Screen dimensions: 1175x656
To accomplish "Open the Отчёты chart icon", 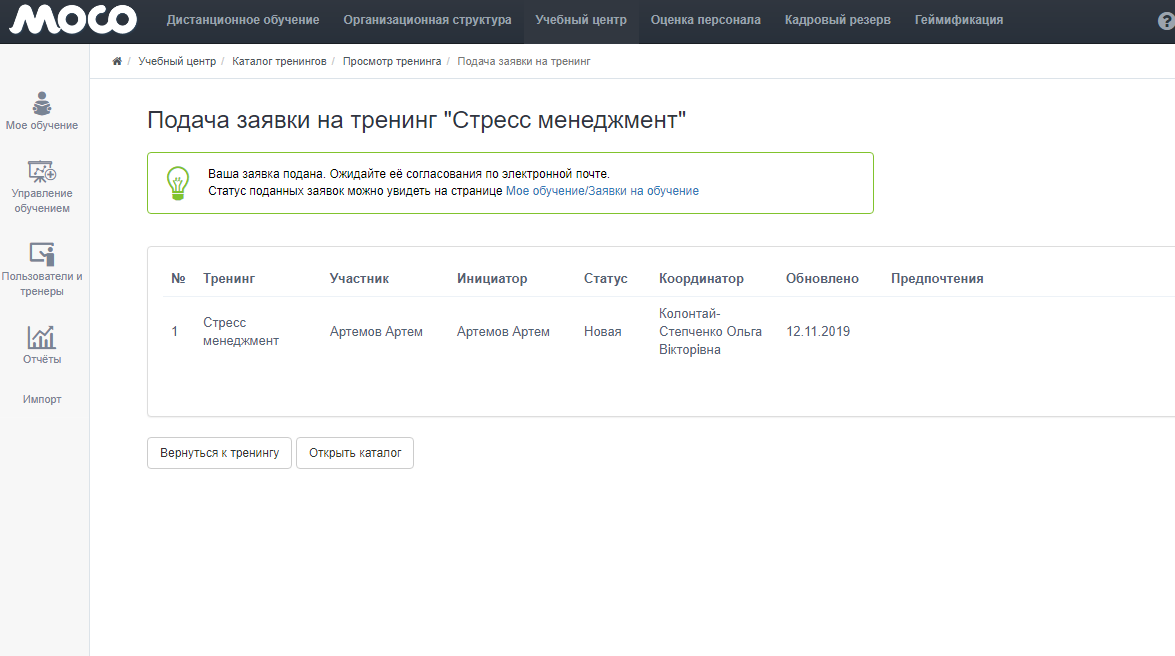I will (x=42, y=337).
